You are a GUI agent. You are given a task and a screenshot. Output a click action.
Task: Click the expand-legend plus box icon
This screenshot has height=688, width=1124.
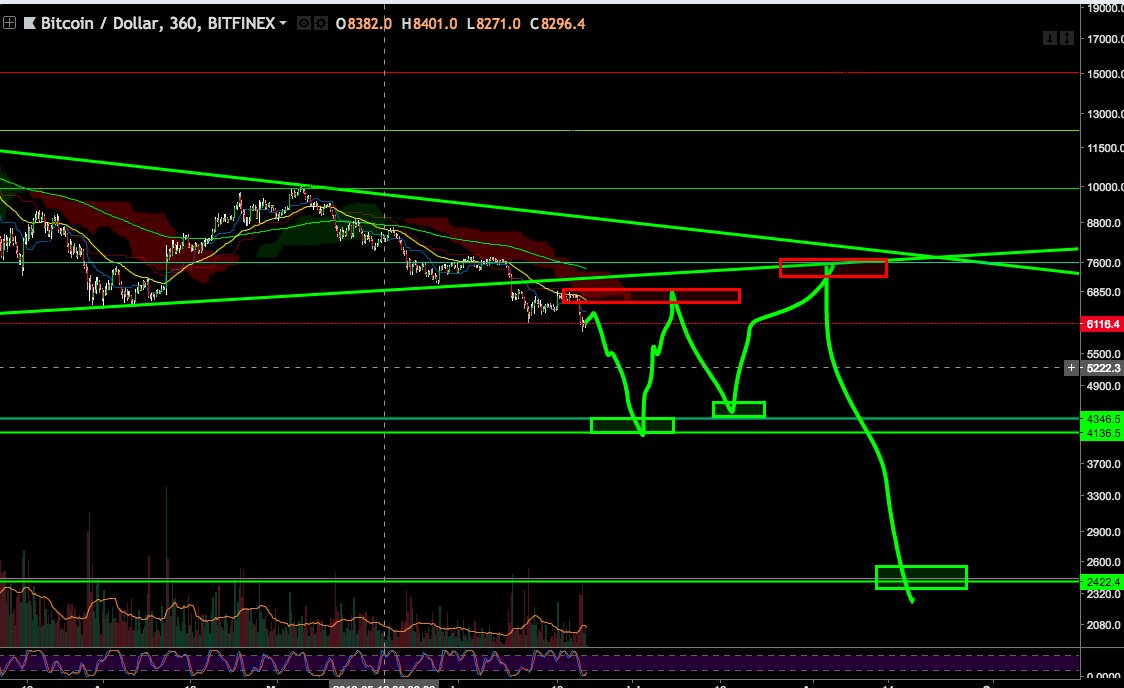[x=9, y=23]
